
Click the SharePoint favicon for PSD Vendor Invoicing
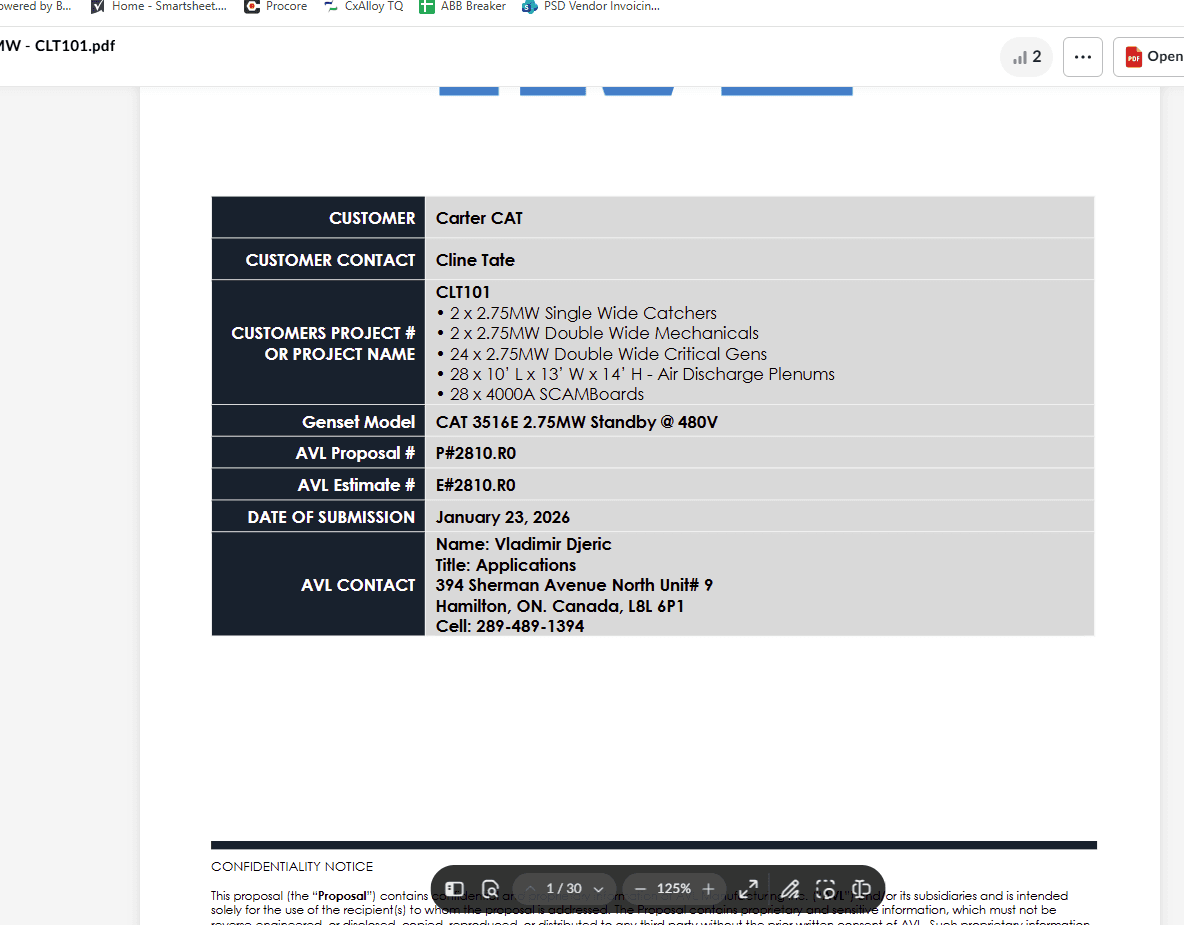(x=529, y=7)
